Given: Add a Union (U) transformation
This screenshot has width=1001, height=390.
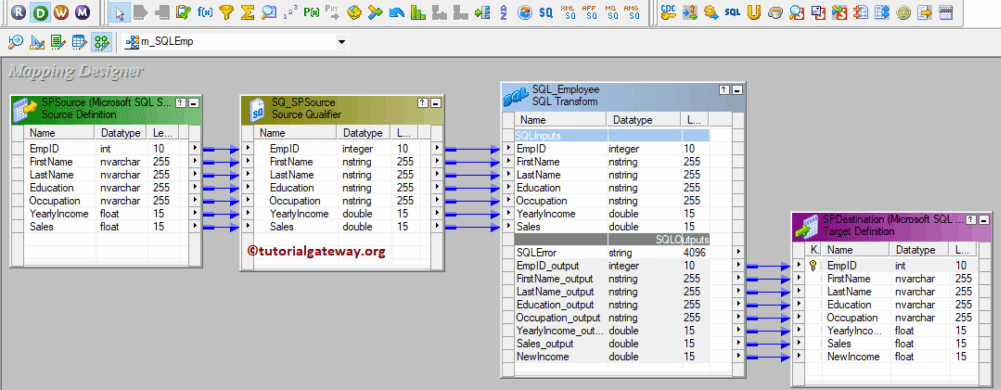Looking at the screenshot, I should [x=754, y=11].
